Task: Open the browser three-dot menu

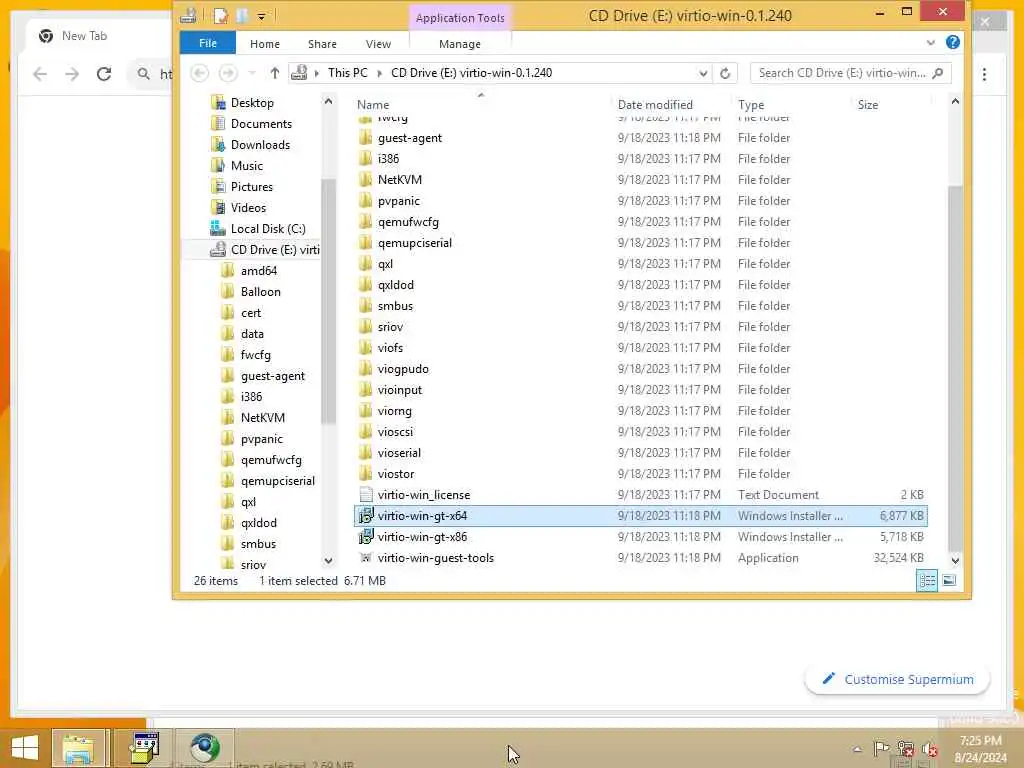Action: click(984, 74)
